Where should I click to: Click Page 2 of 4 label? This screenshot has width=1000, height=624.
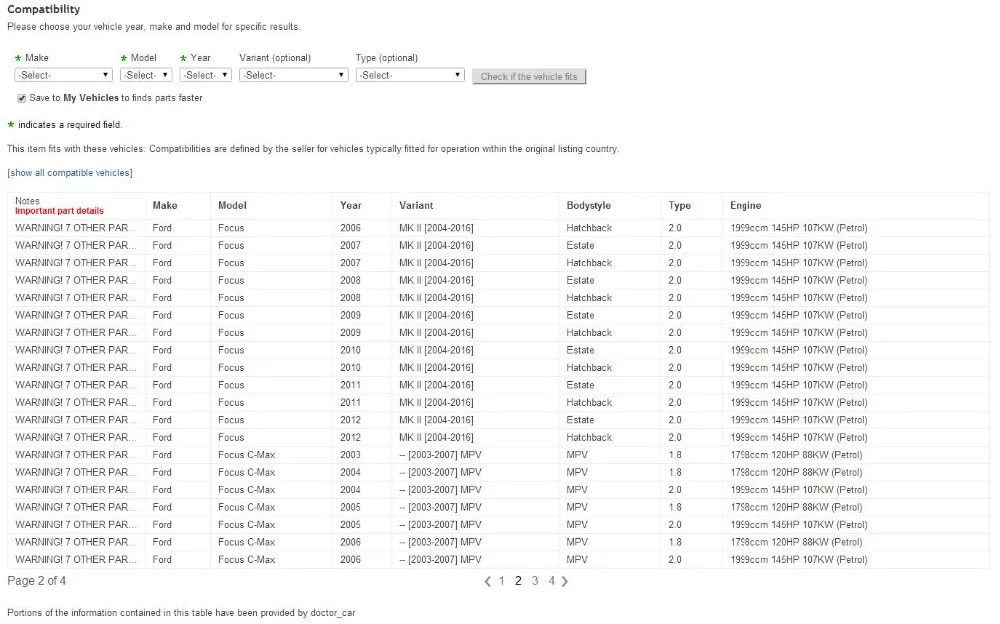coord(36,581)
